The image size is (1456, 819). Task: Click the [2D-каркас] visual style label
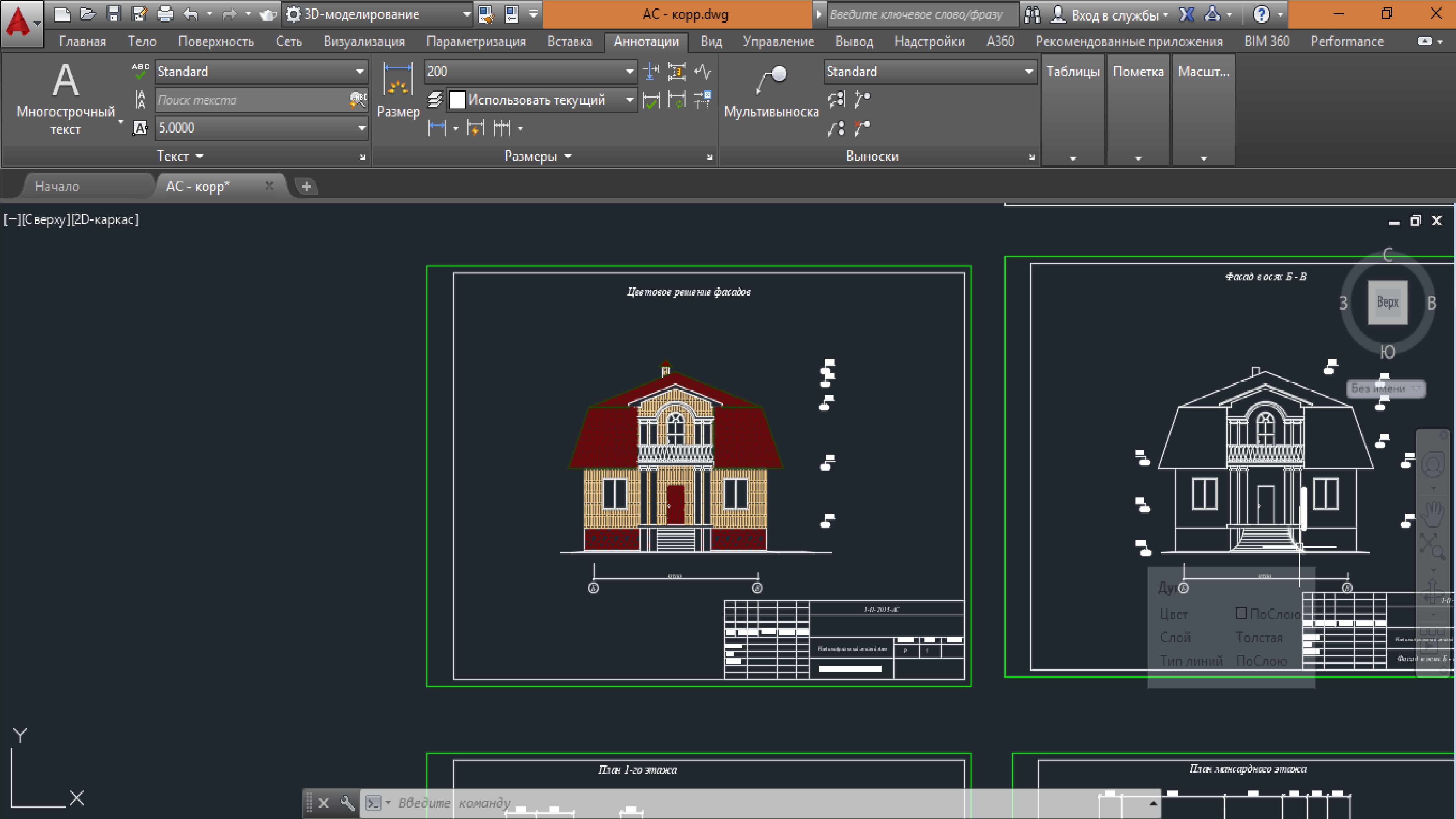coord(105,219)
